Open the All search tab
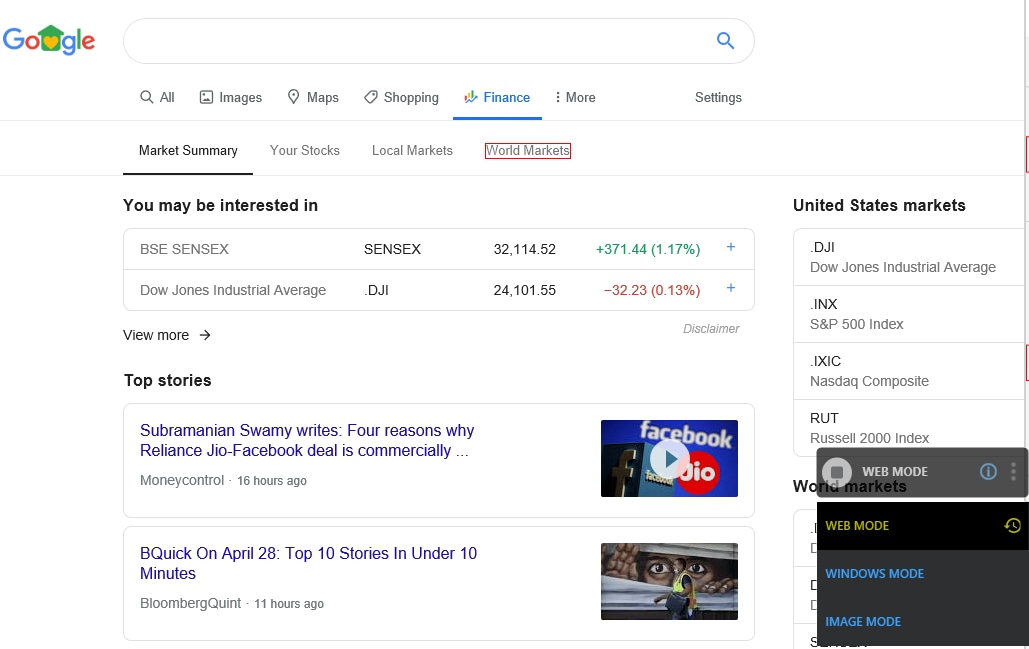The height and width of the screenshot is (649, 1029). coord(158,97)
